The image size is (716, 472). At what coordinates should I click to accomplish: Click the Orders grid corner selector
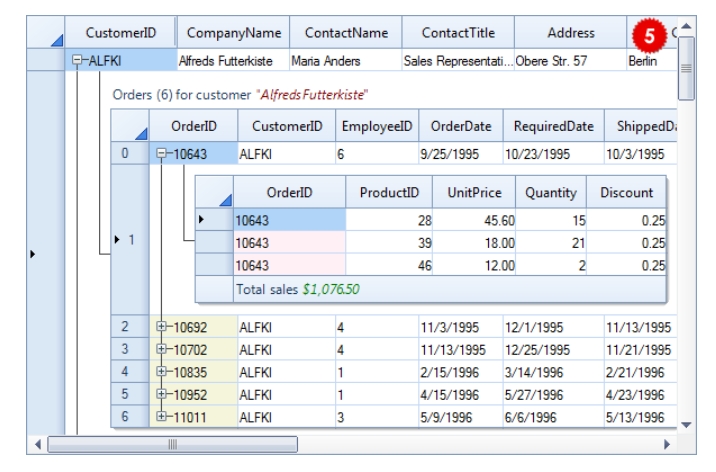[130, 127]
